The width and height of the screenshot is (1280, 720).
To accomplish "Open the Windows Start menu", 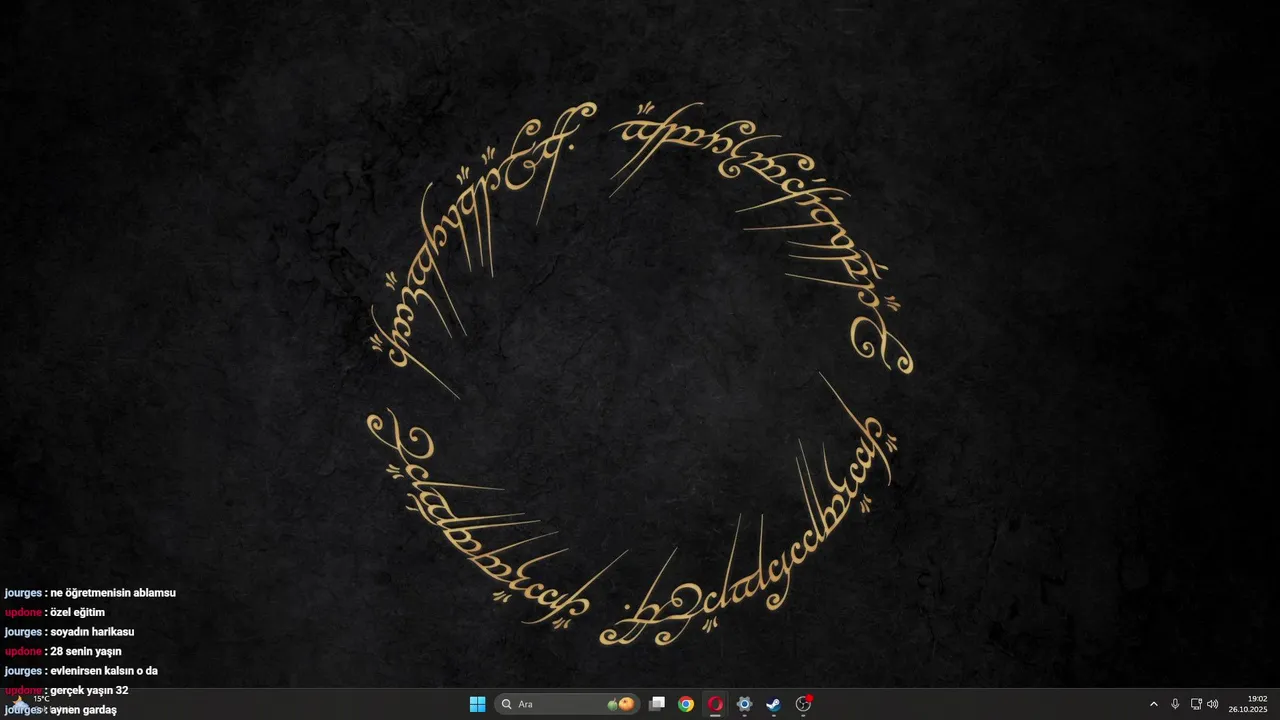I will [477, 704].
